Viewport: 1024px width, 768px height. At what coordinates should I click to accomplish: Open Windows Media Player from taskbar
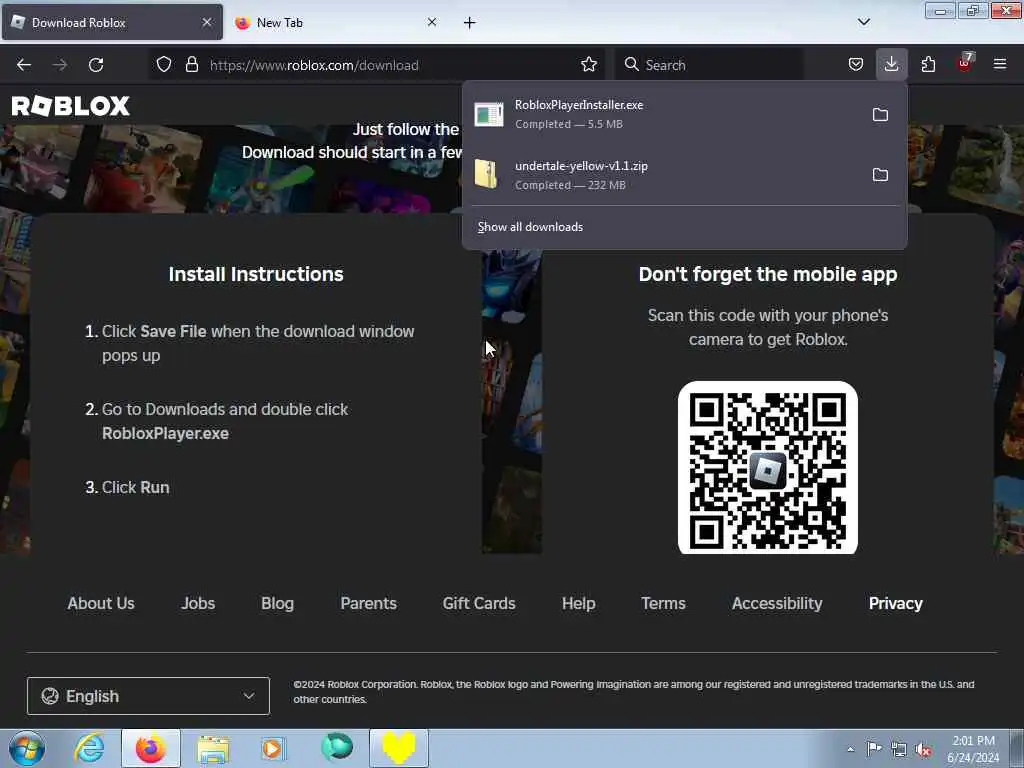click(273, 748)
